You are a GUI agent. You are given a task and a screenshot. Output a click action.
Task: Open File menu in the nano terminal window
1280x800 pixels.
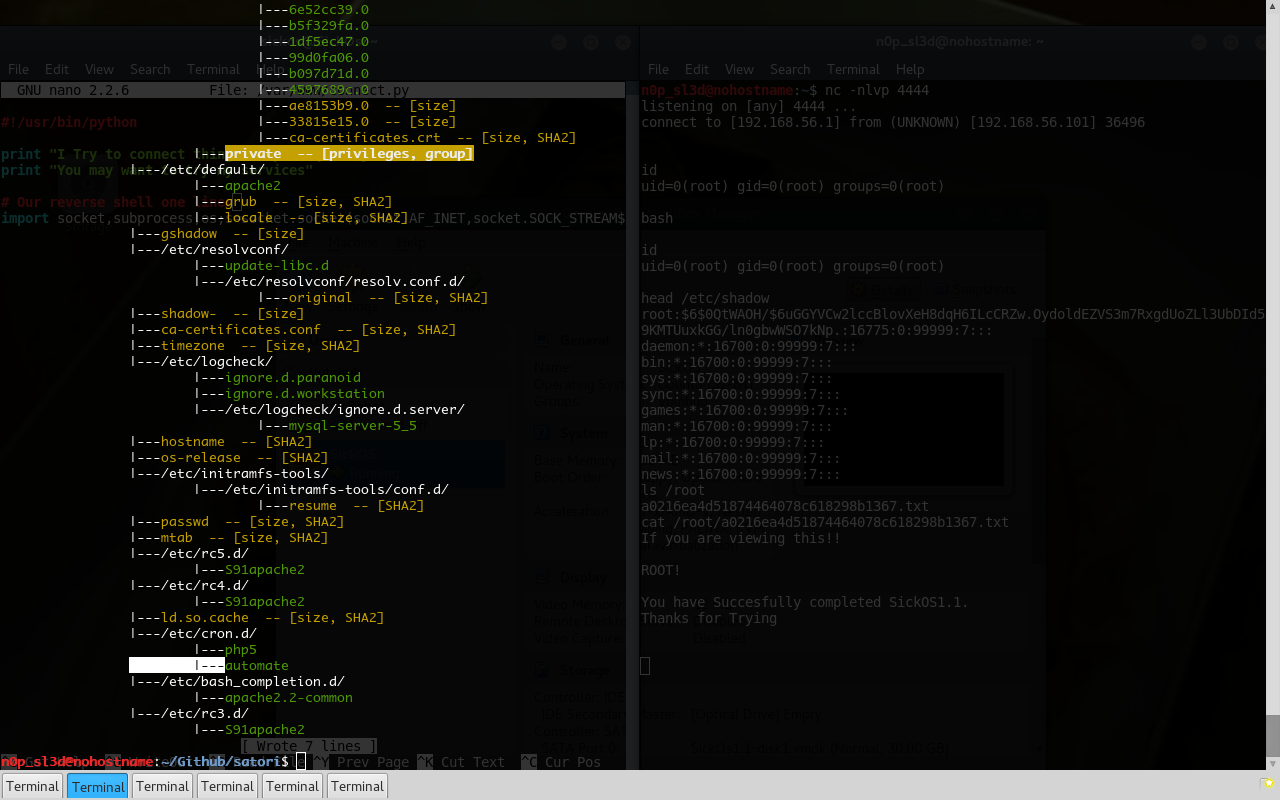pyautogui.click(x=18, y=69)
